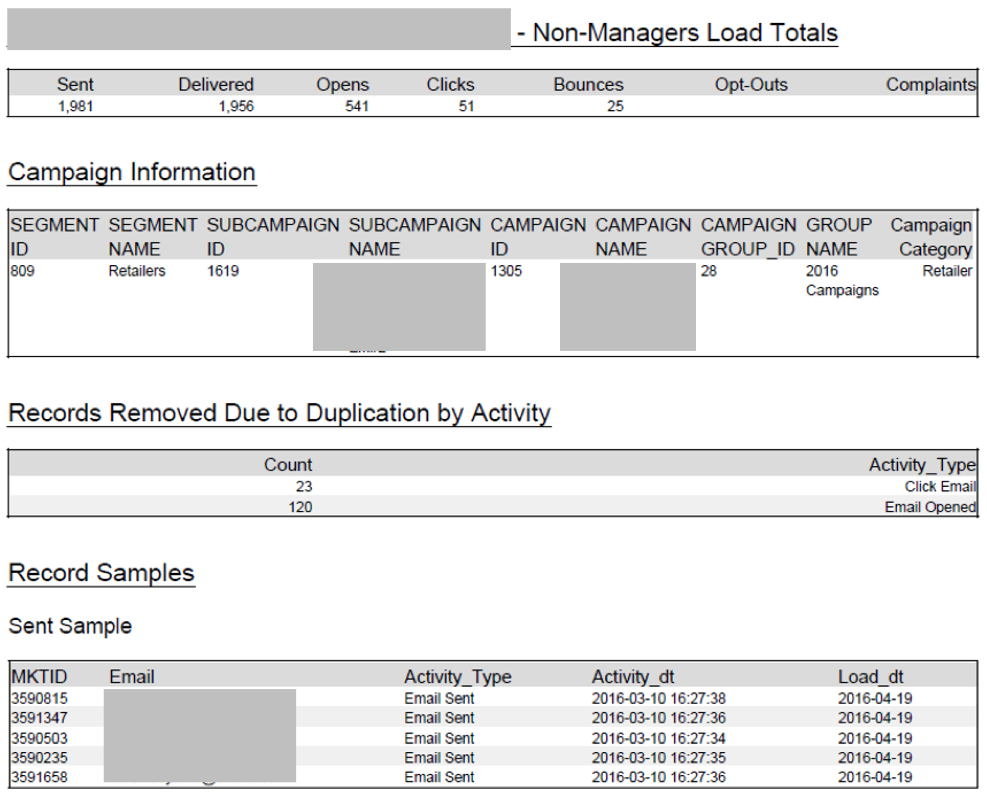The height and width of the screenshot is (797, 987).
Task: Select the Opt-Outs column header
Action: 751,84
